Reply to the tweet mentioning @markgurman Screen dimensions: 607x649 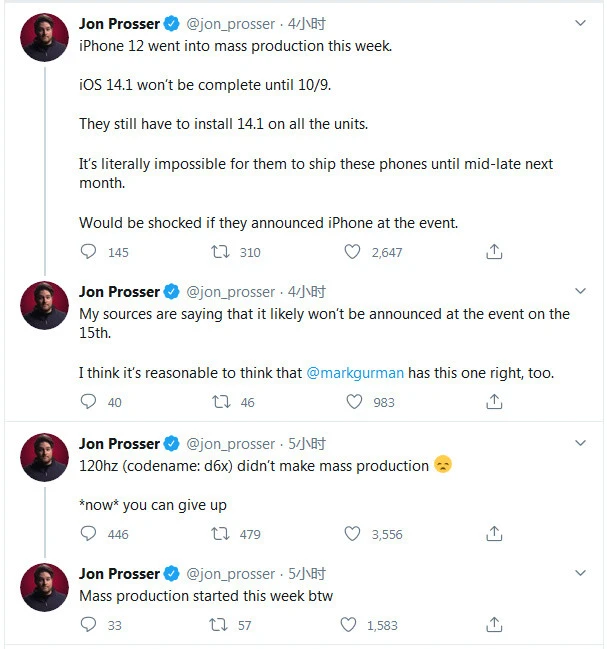89,402
